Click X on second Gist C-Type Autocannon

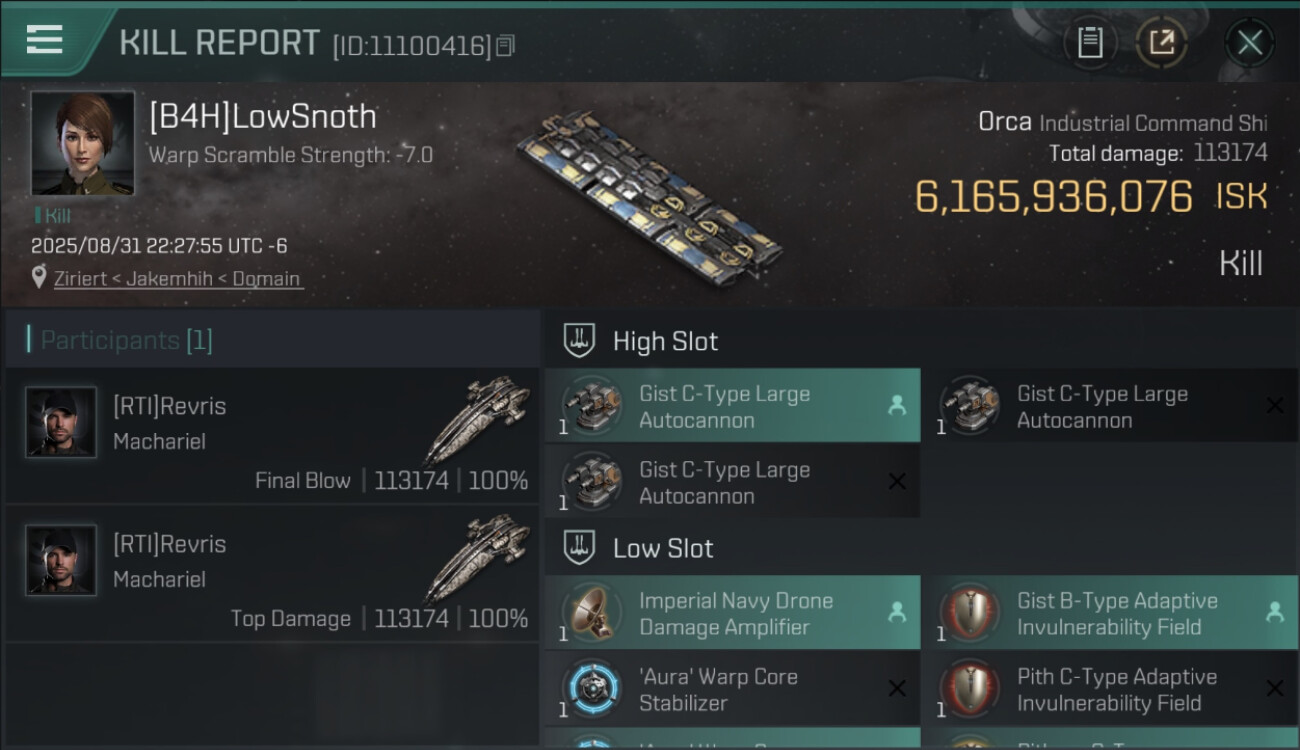(x=1274, y=406)
